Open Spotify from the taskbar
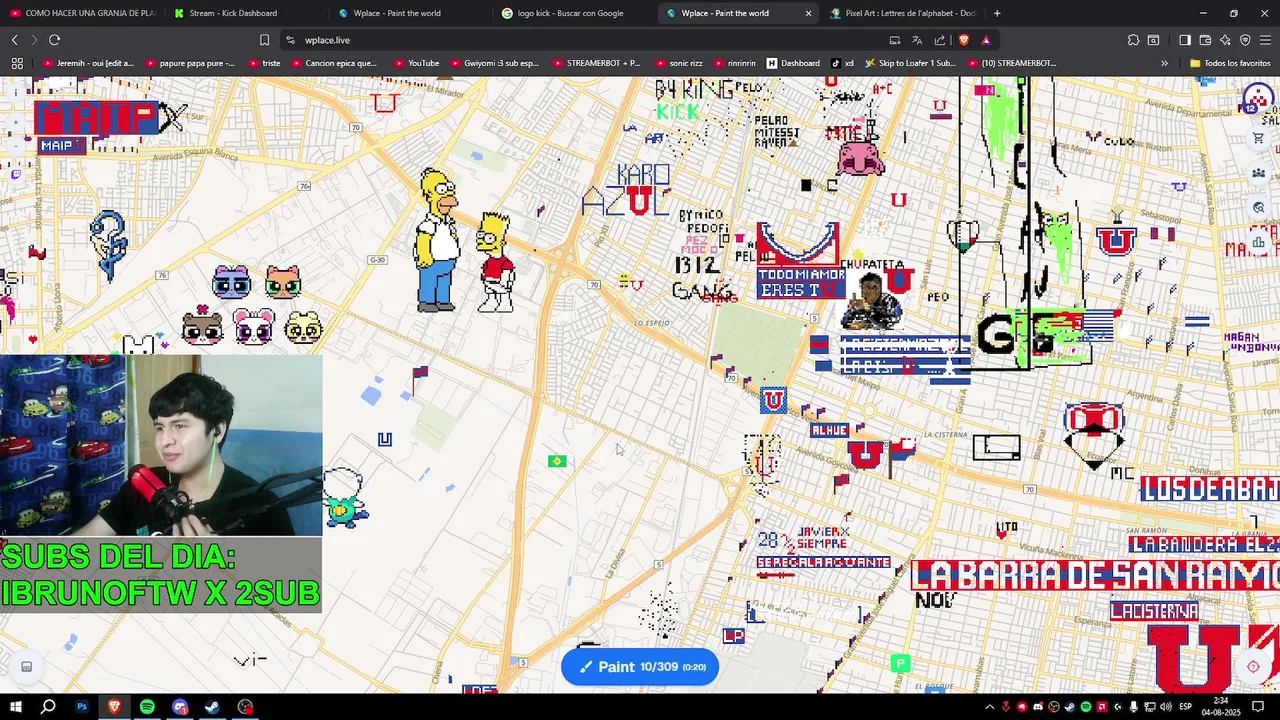The width and height of the screenshot is (1280, 720). point(147,707)
